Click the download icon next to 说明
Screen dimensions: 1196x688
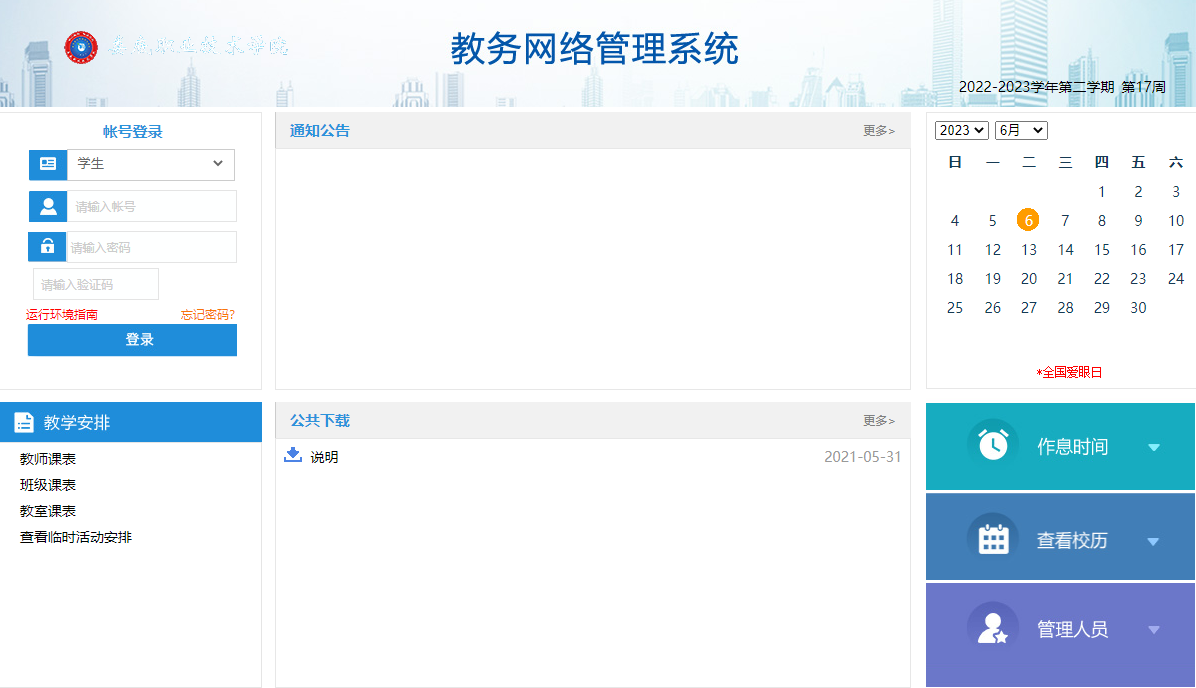pyautogui.click(x=293, y=456)
